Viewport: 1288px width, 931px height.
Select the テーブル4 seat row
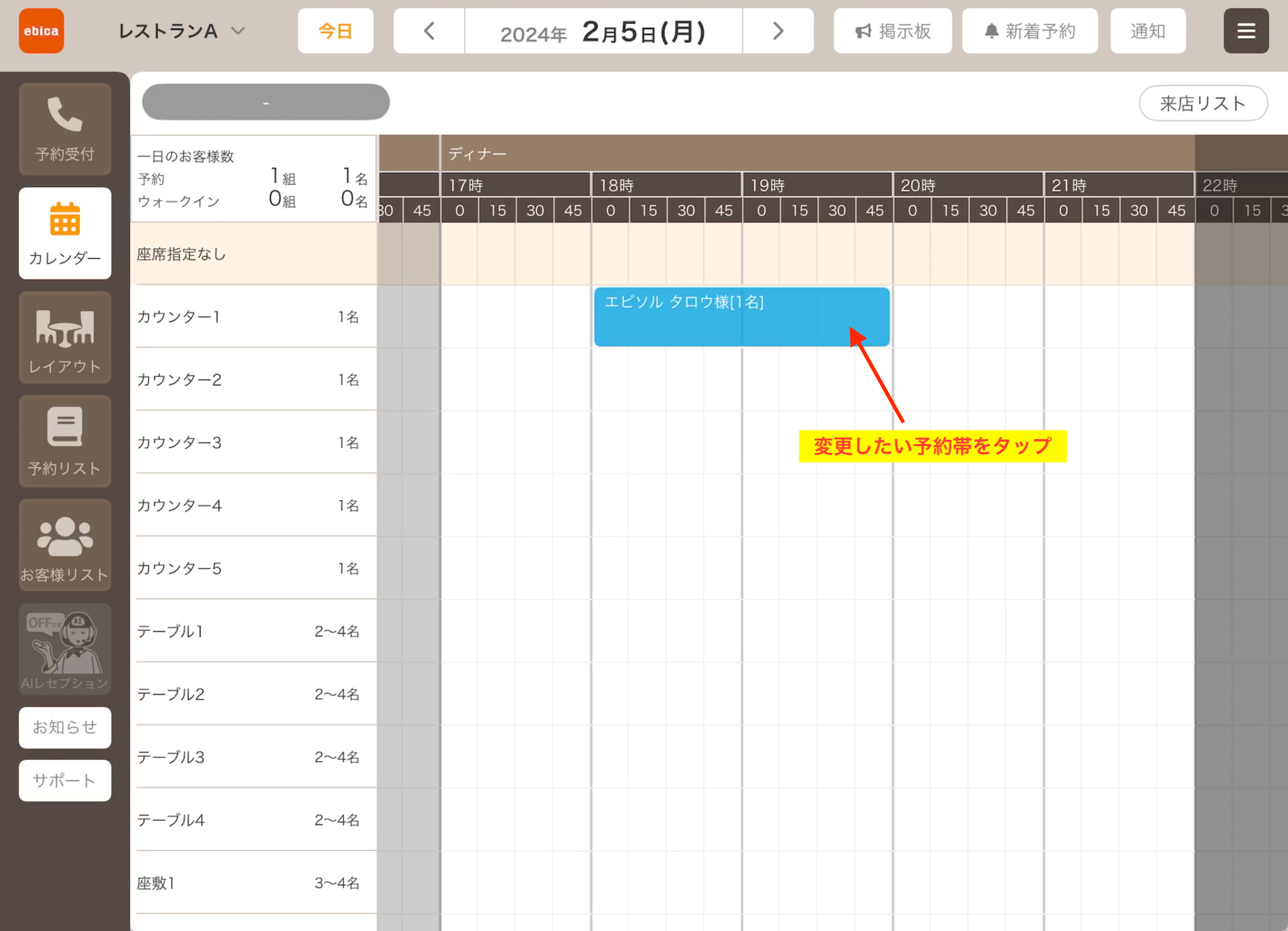[x=253, y=820]
